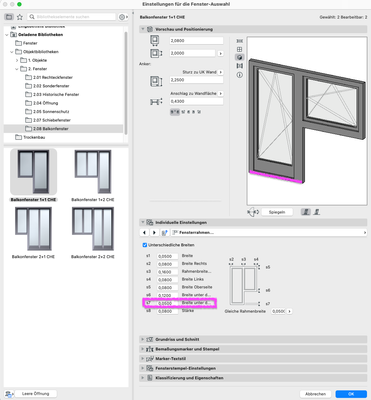371x400 pixels.
Task: Collapse Vorschau und Positionierung panel
Action: coord(143,29)
